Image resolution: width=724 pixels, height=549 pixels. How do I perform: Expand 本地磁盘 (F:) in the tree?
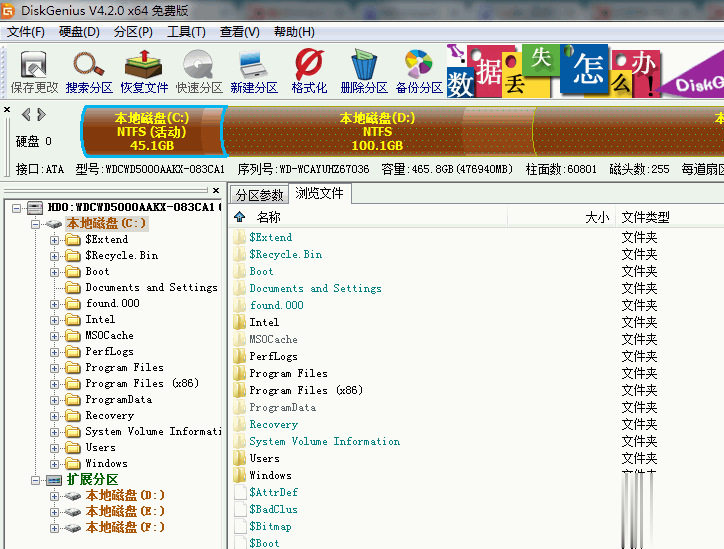[54, 528]
